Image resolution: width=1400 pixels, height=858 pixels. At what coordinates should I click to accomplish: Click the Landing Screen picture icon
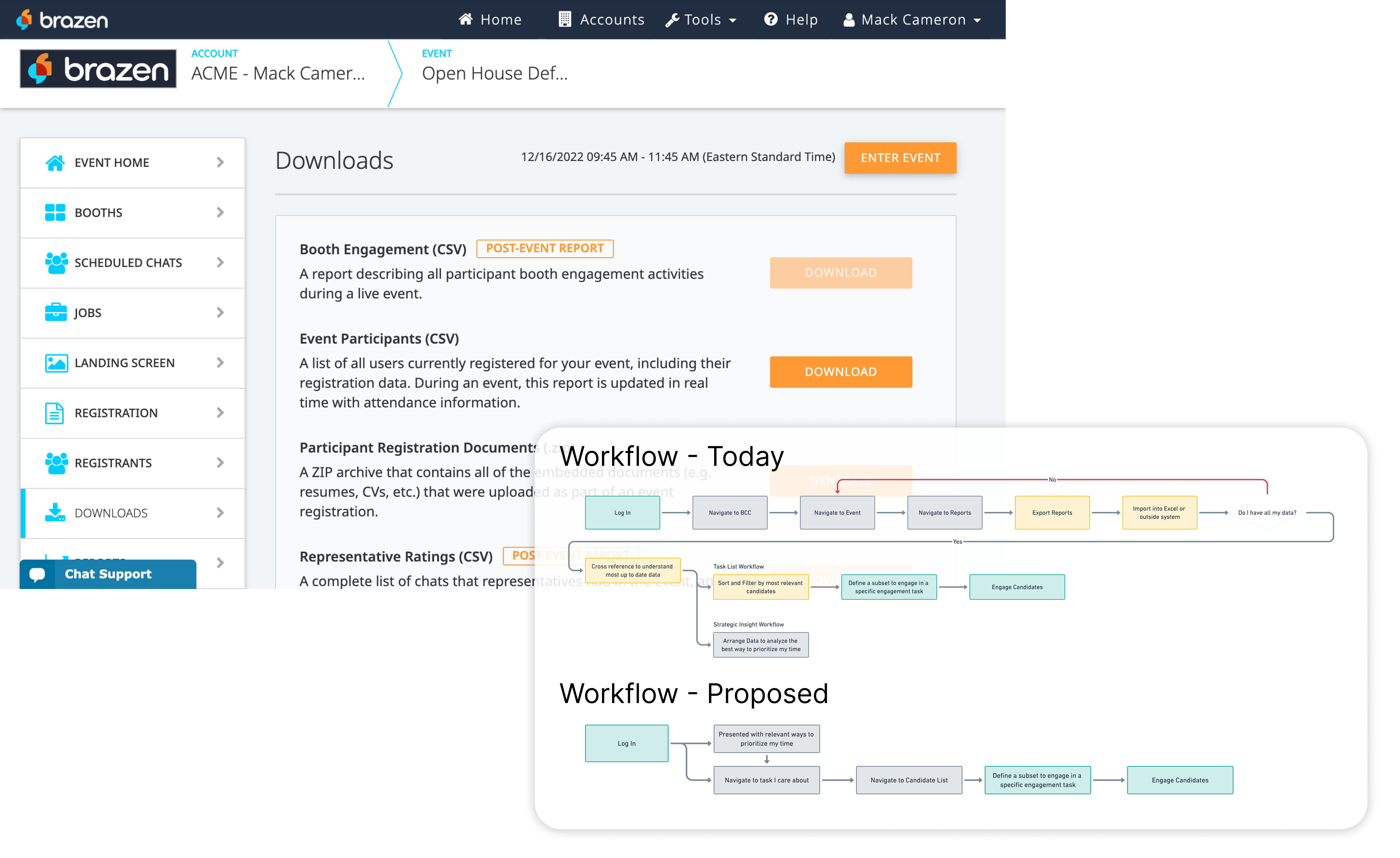(x=56, y=363)
